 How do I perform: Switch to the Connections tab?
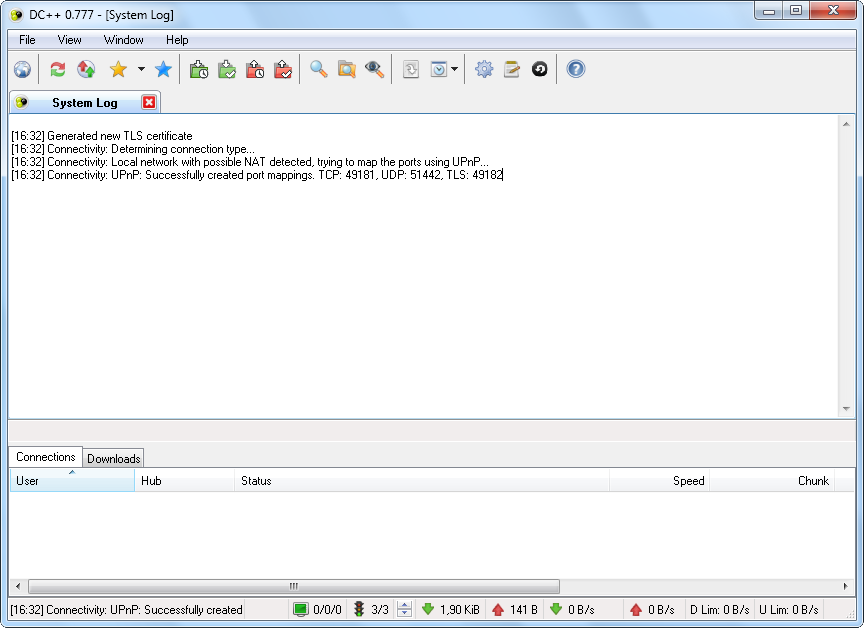coord(46,457)
